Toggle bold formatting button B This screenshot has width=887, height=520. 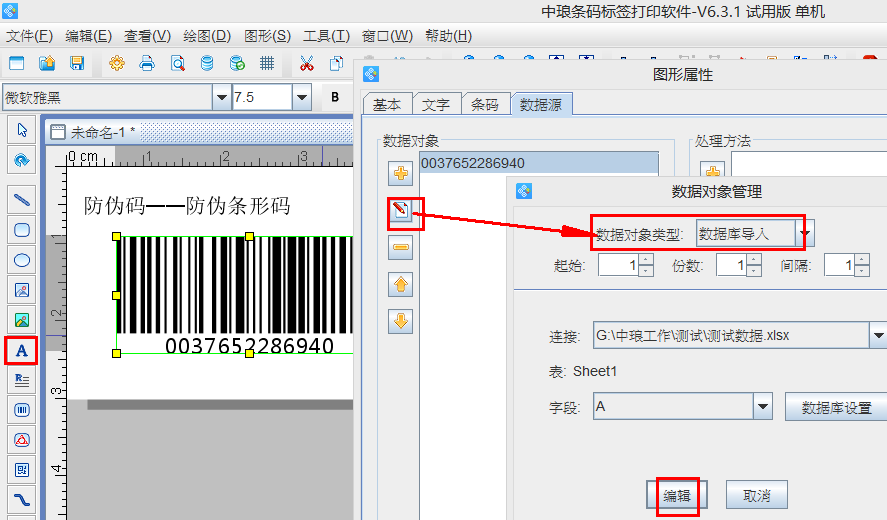[x=335, y=97]
